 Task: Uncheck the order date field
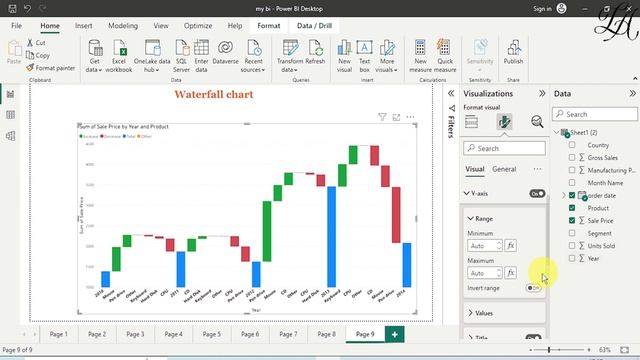(x=572, y=196)
